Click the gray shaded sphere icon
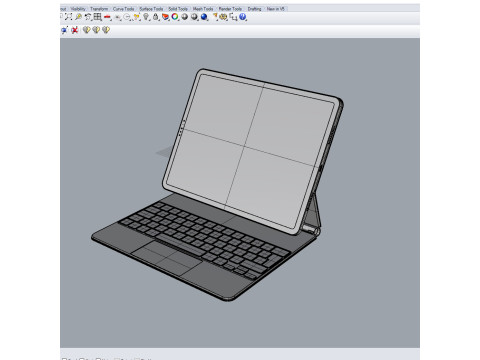Screen dimensions: 480x360 point(185,17)
